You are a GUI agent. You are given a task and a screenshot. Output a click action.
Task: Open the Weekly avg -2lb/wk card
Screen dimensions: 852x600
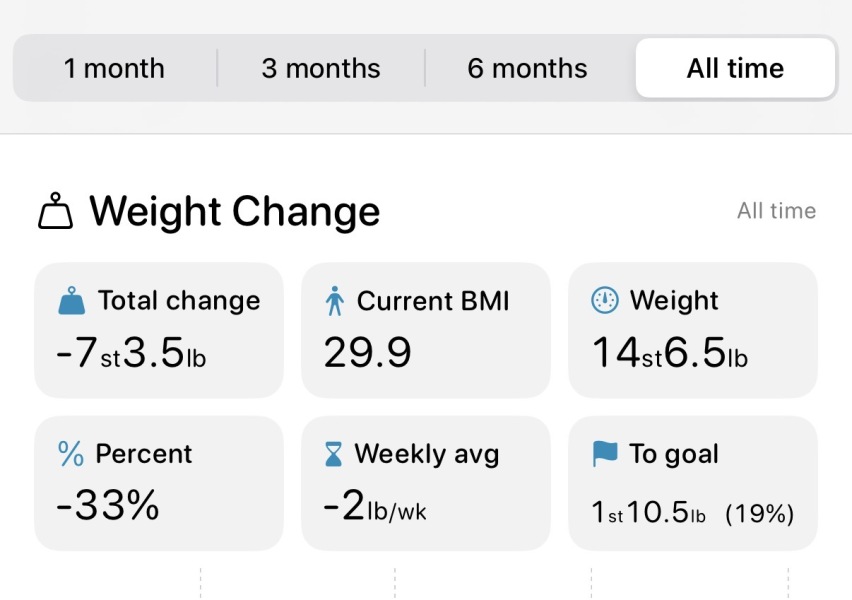tap(425, 483)
